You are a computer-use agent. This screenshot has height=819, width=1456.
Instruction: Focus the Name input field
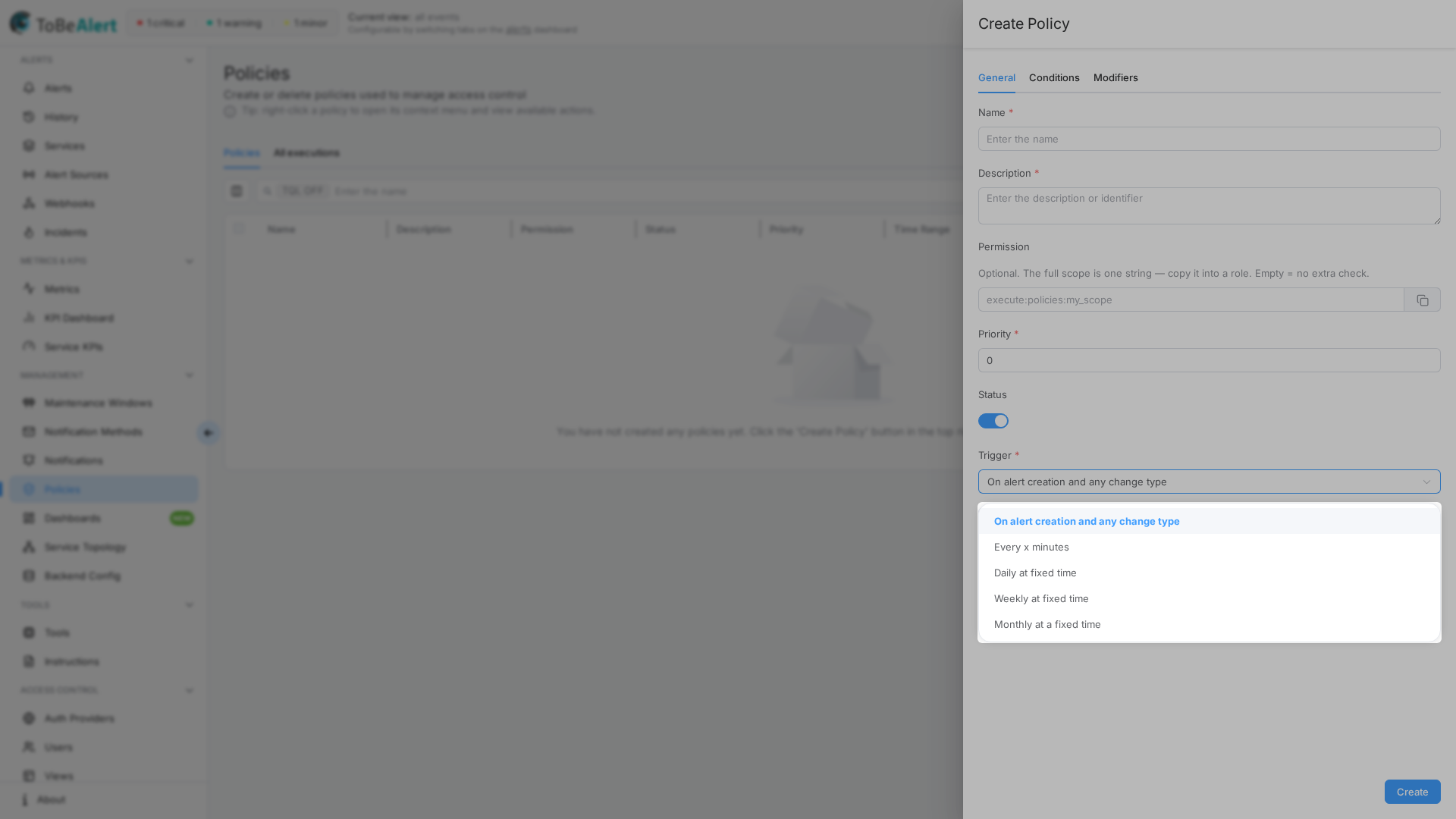click(1209, 139)
